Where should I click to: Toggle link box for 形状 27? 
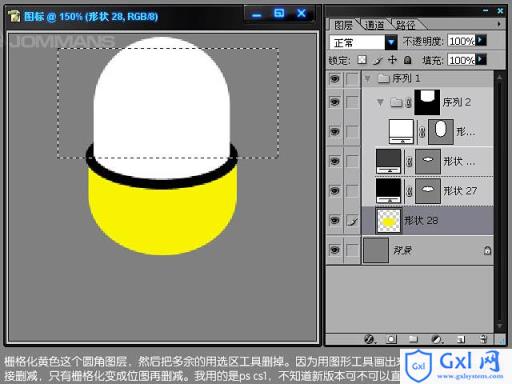point(352,191)
